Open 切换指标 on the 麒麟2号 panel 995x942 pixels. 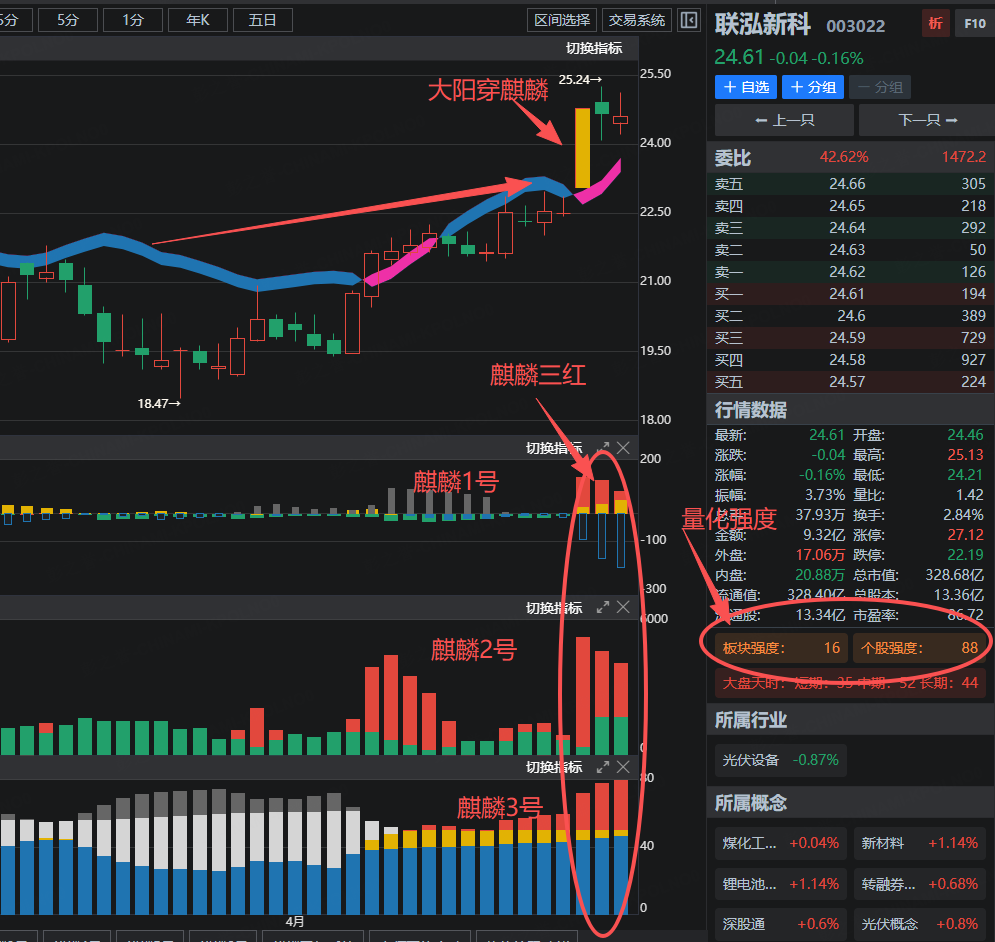(553, 608)
